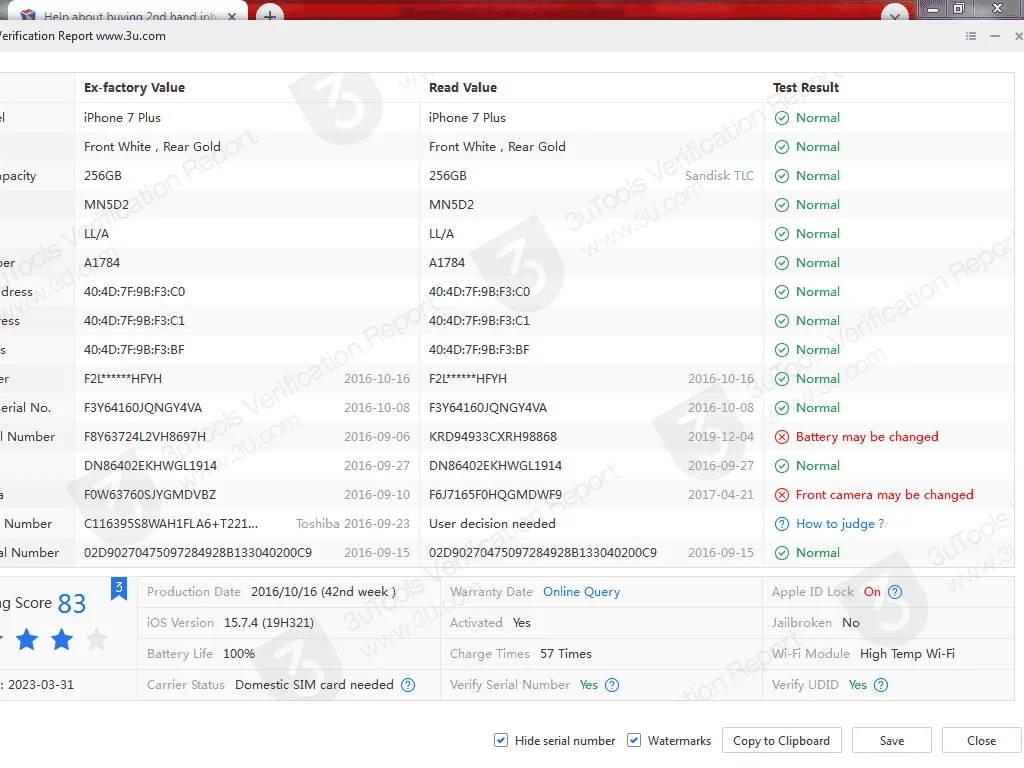
Task: Click the help icon next to Carrier Status
Action: pyautogui.click(x=408, y=685)
